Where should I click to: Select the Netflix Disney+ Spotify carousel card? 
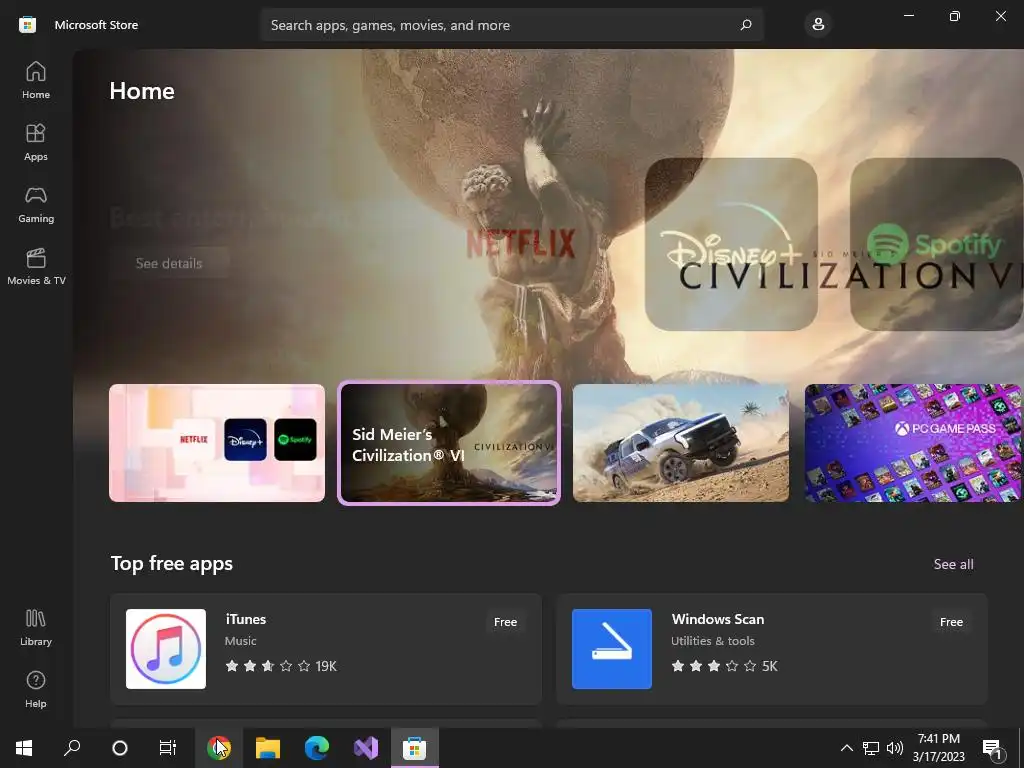coord(217,443)
